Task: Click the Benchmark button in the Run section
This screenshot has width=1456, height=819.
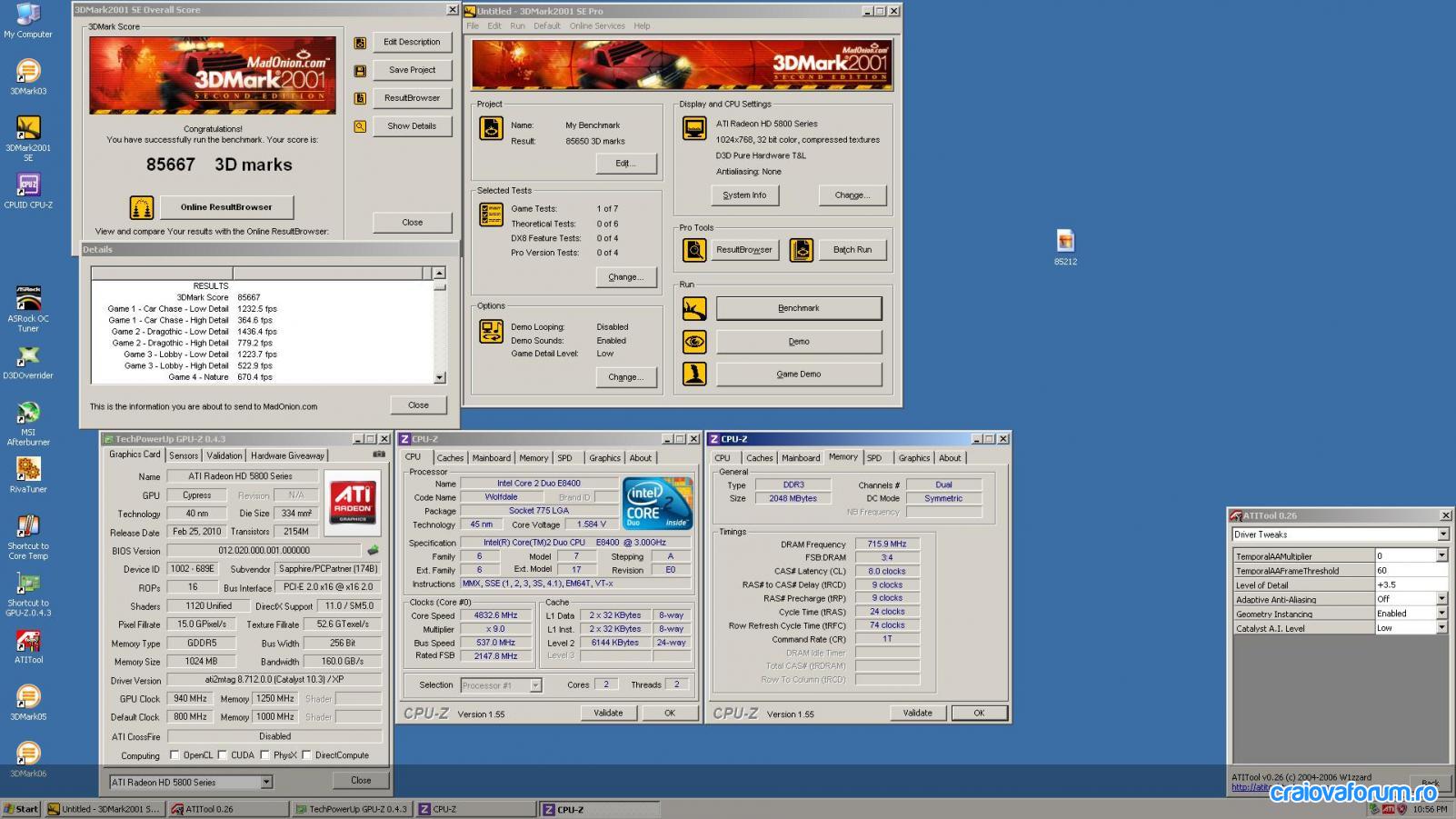Action: pyautogui.click(x=799, y=308)
